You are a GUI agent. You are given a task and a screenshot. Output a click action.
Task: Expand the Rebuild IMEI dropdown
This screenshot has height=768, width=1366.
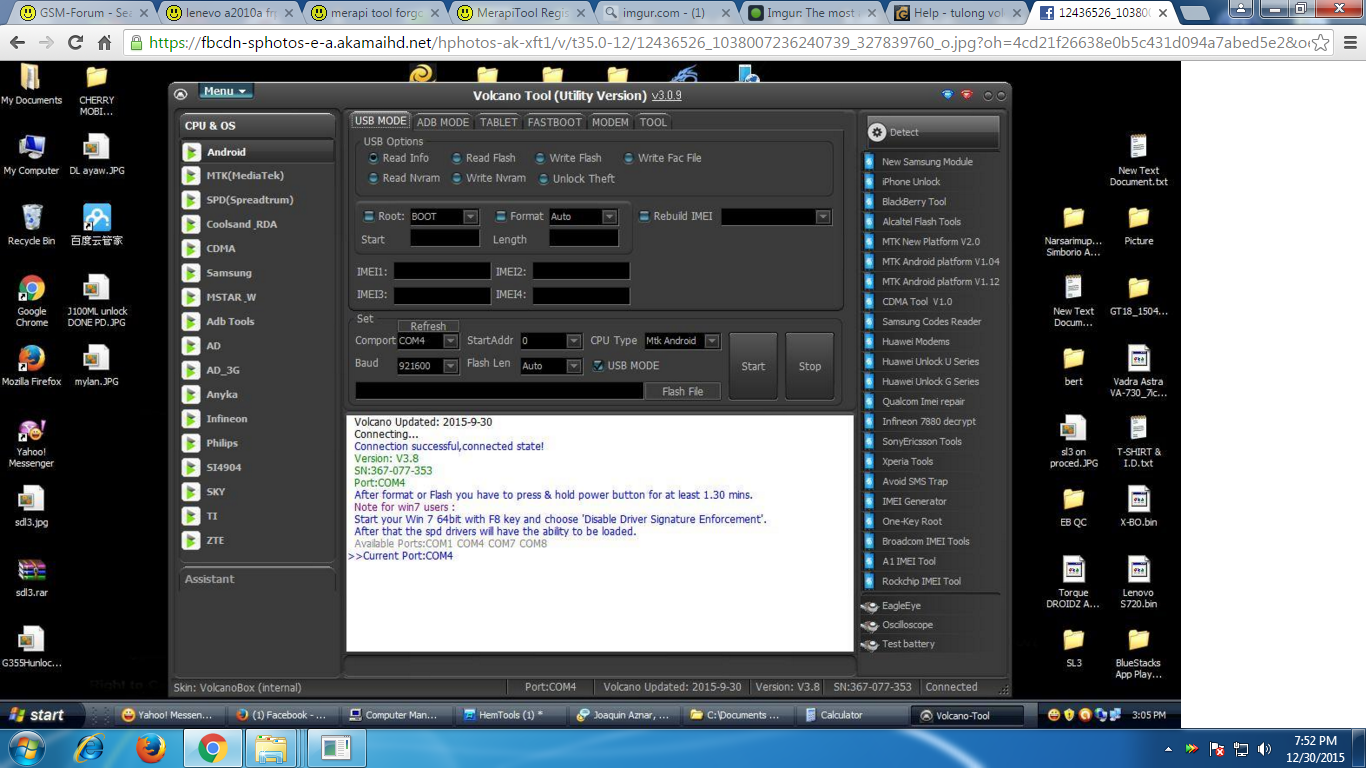coord(823,217)
